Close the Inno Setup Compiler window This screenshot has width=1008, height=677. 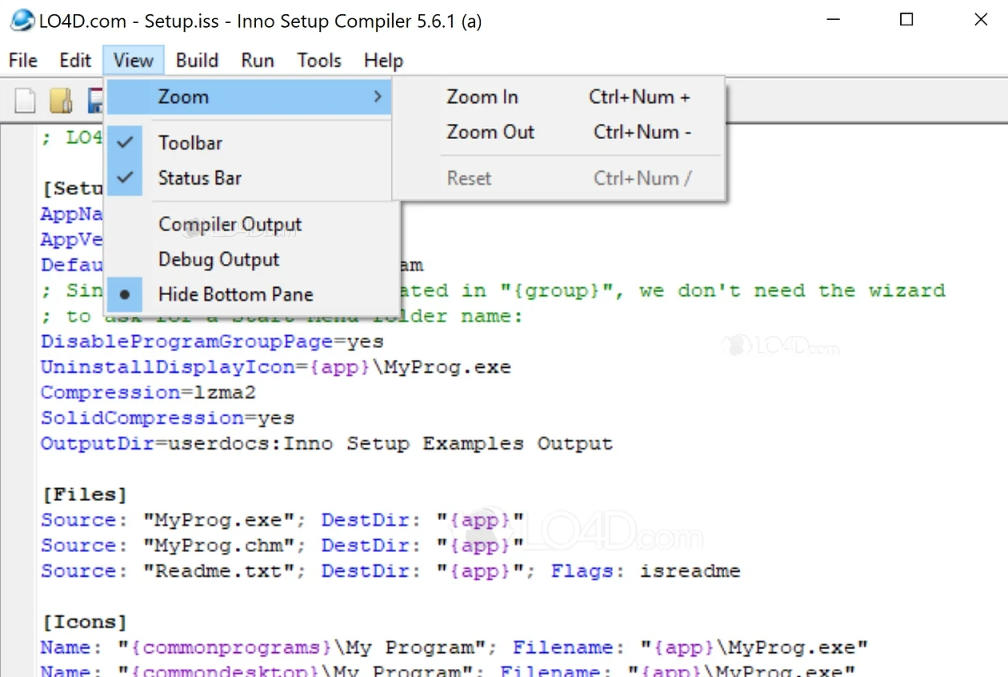coord(980,20)
